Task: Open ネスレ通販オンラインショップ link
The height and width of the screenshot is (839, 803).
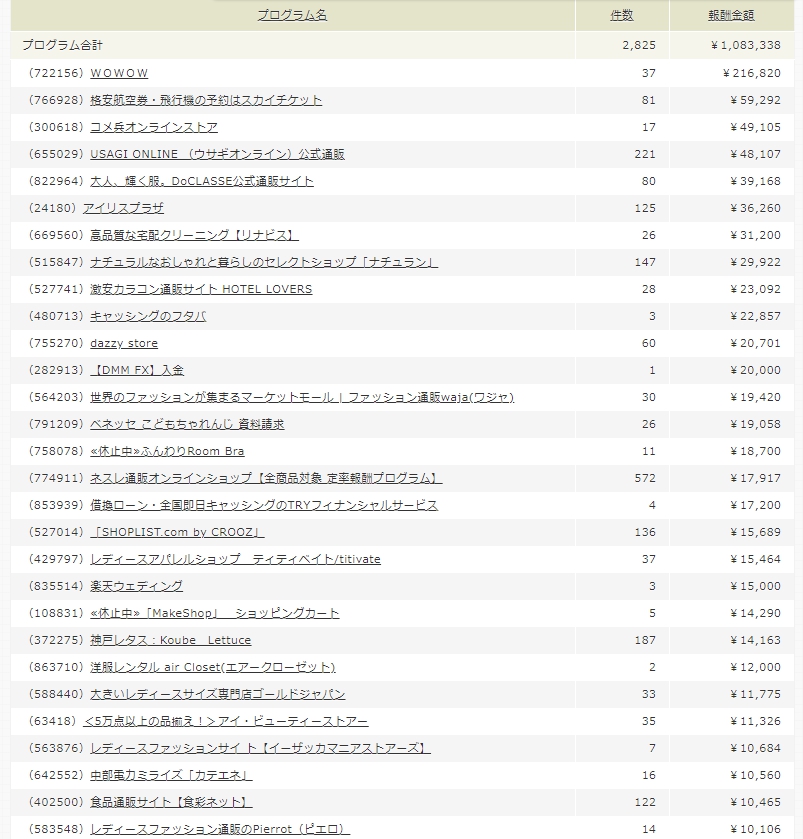Action: (x=266, y=478)
